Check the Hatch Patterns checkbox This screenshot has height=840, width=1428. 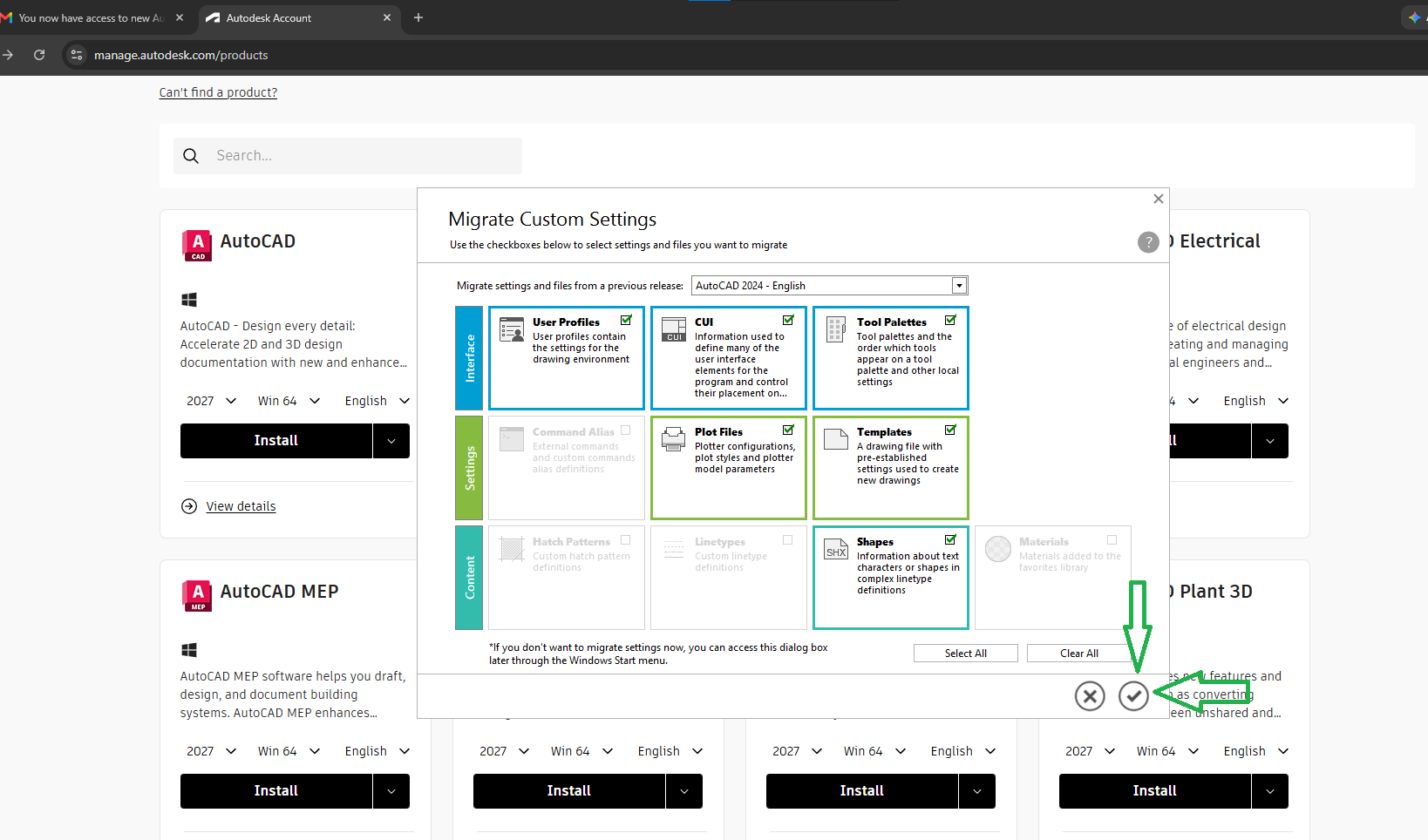pyautogui.click(x=626, y=540)
